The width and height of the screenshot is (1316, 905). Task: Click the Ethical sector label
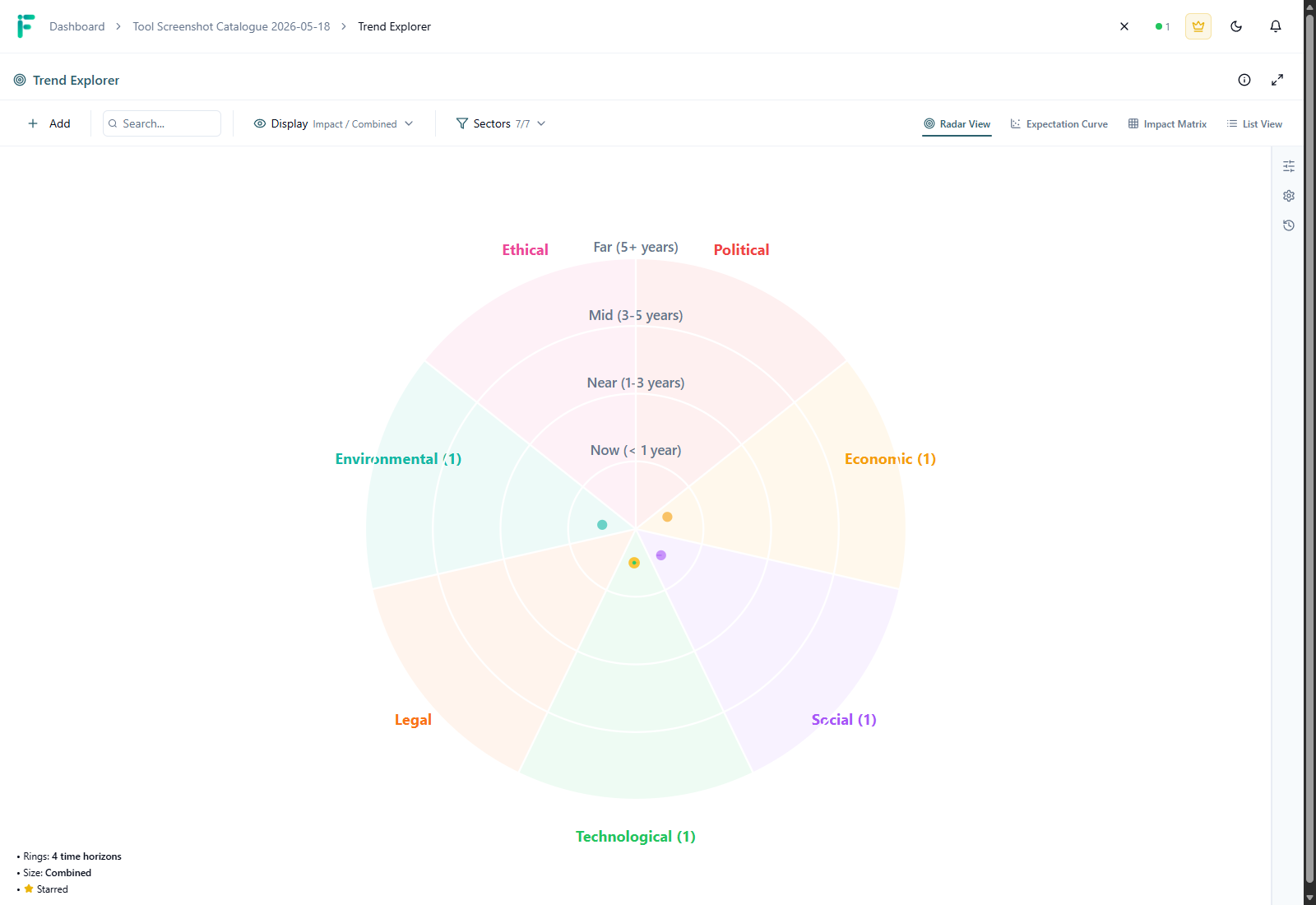525,250
